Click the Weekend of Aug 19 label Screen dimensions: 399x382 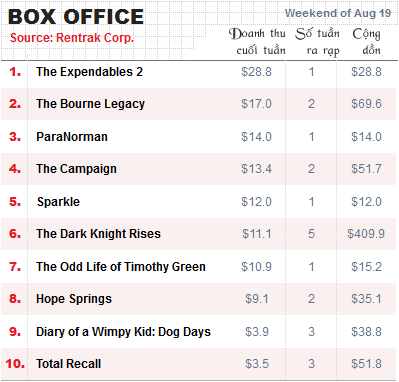(338, 13)
